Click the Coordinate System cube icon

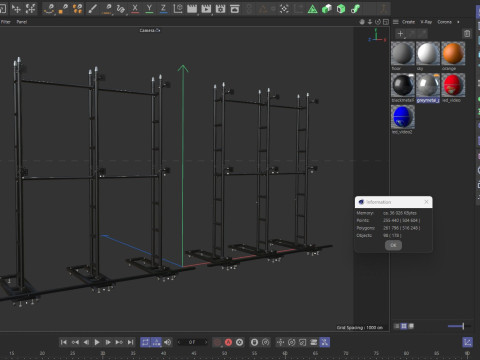(178, 9)
